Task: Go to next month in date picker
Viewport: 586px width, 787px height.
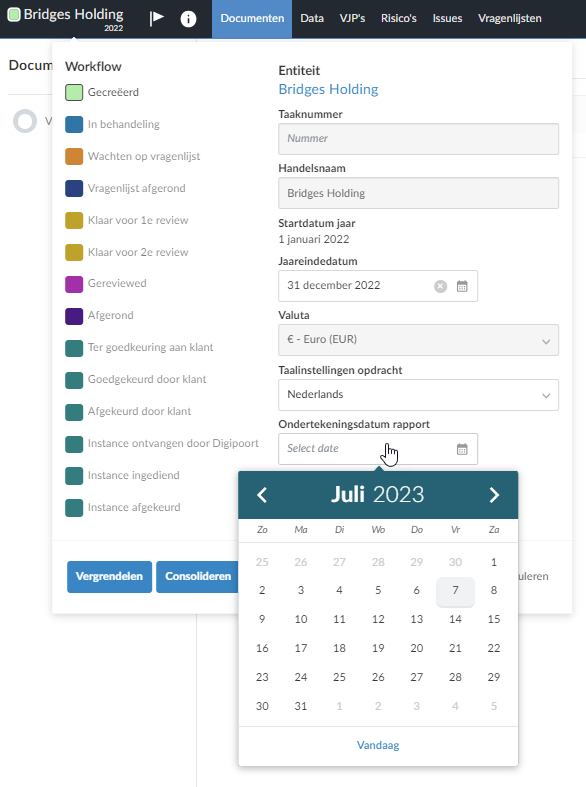Action: tap(494, 495)
